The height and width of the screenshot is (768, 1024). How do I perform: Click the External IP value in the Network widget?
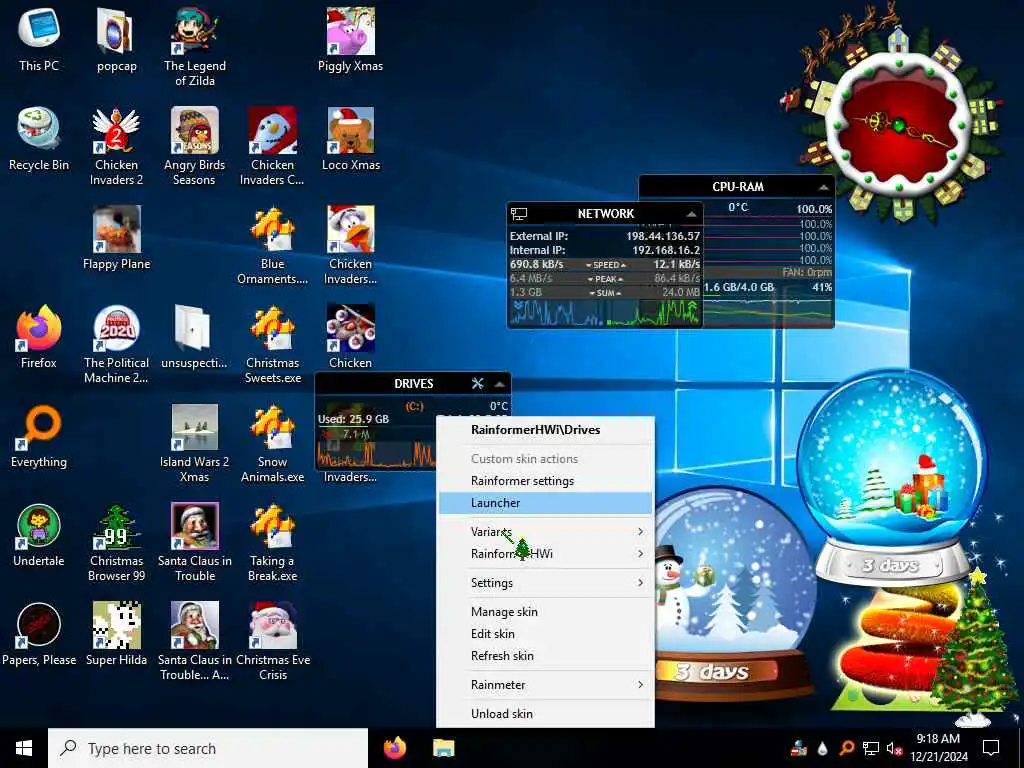click(663, 236)
